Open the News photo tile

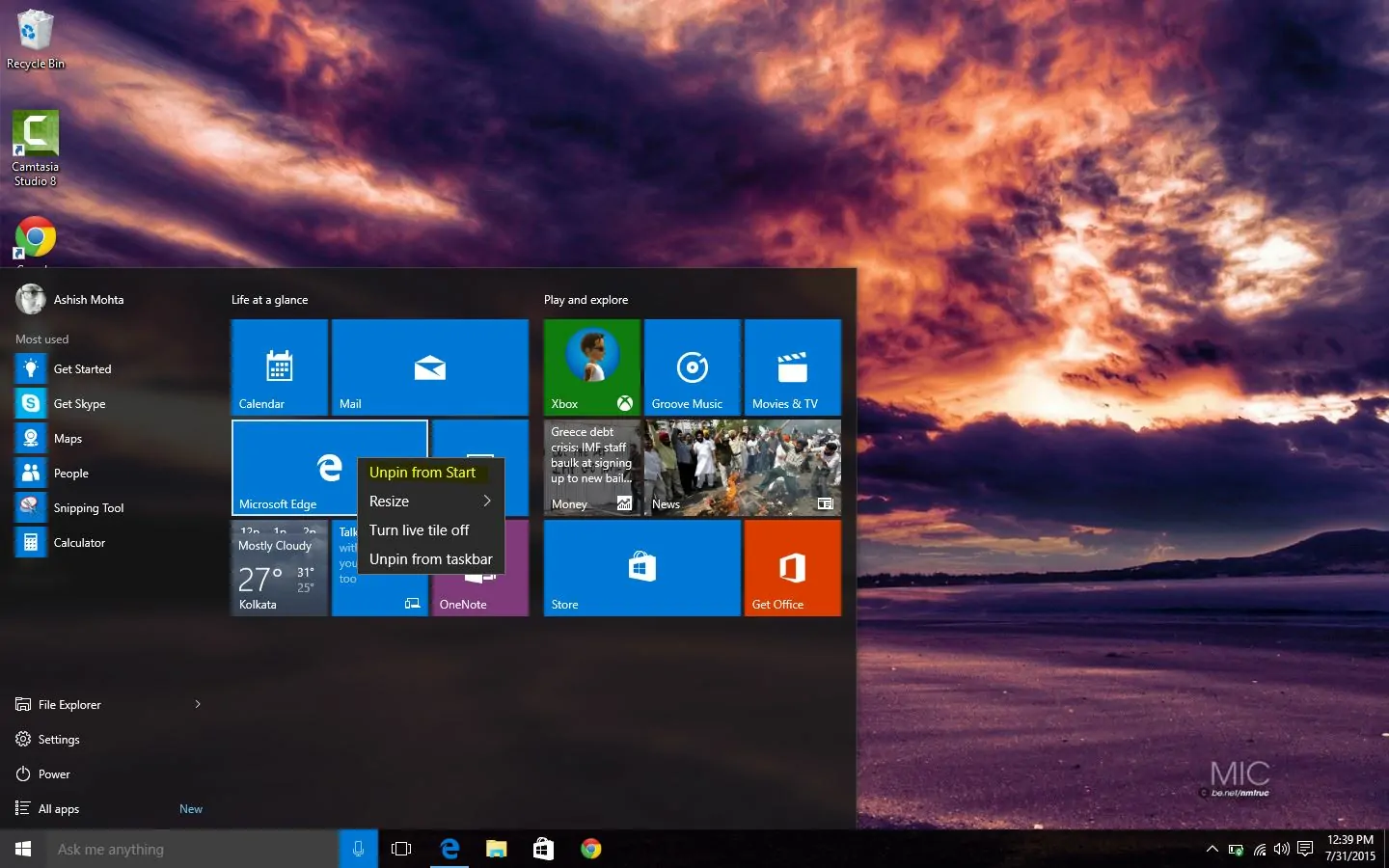tap(743, 468)
